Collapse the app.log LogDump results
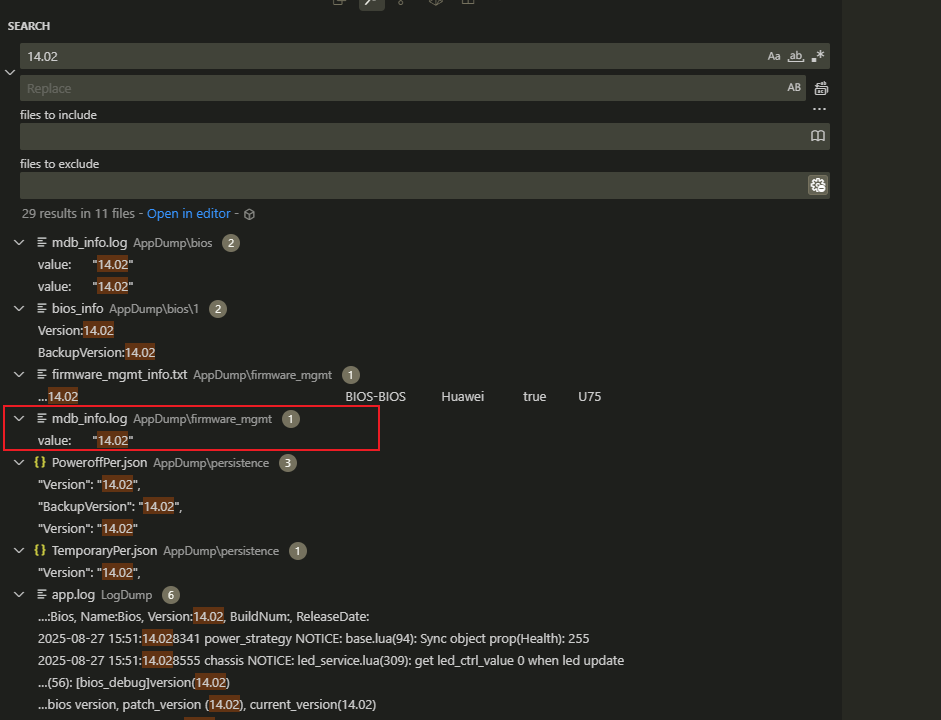 19,594
